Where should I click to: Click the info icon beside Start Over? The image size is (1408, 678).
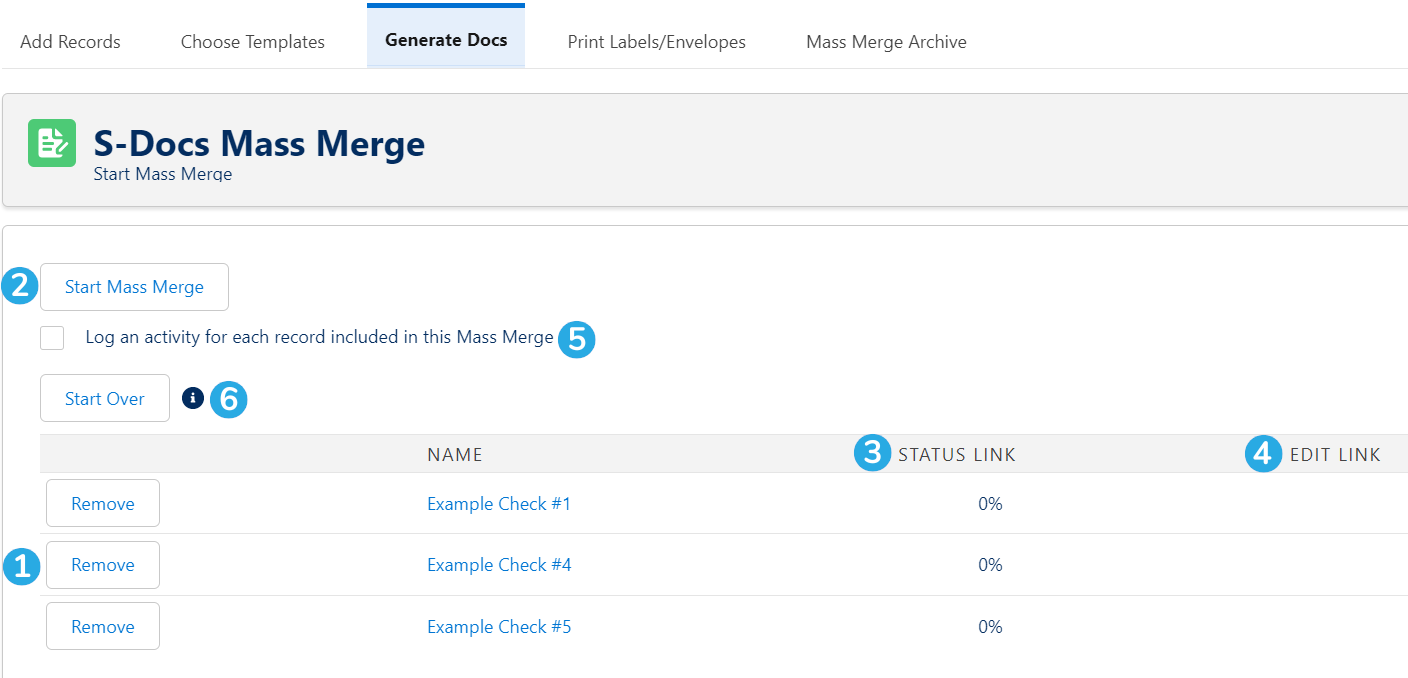[x=193, y=398]
